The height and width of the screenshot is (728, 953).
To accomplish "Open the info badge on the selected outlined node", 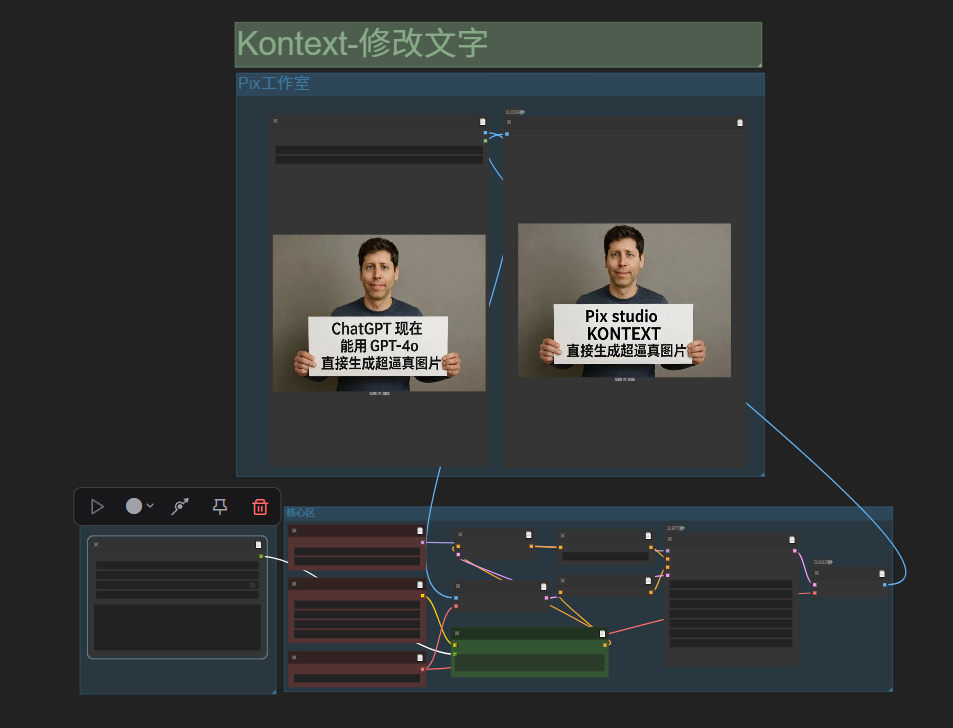I will point(258,544).
